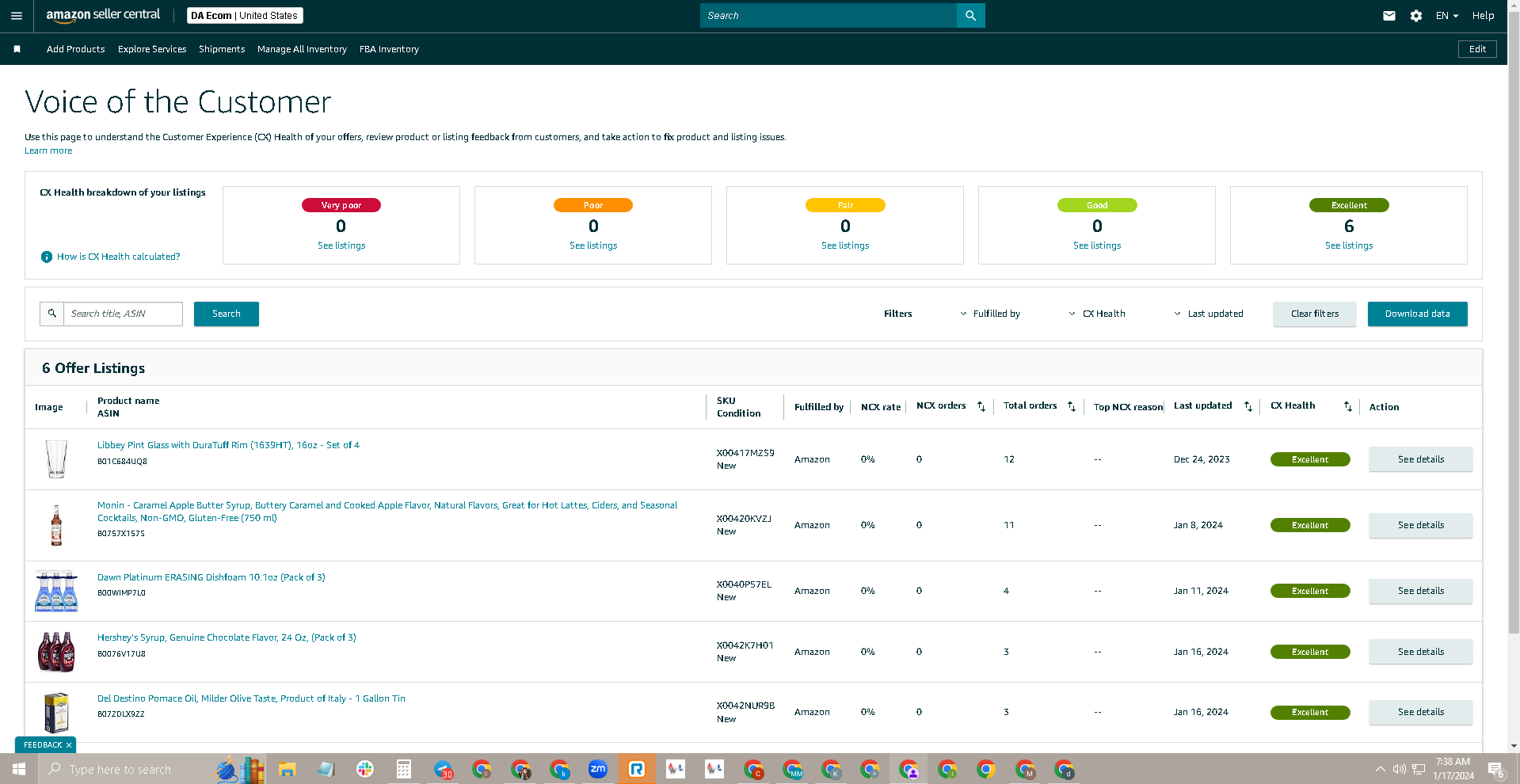1520x784 pixels.
Task: Click the info icon beside CX Health calculated
Action: coord(47,257)
